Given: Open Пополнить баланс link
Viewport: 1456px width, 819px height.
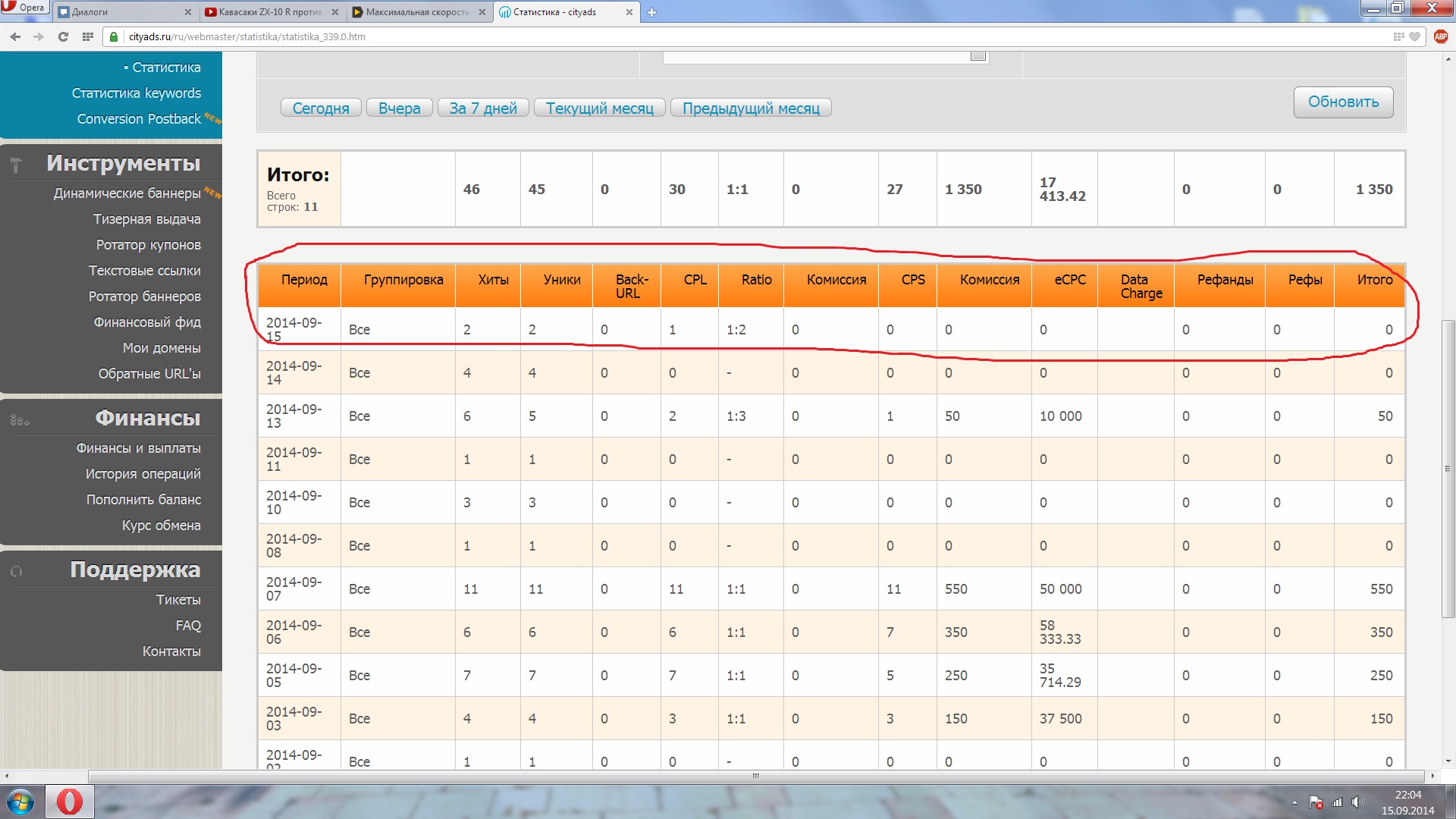Looking at the screenshot, I should tap(143, 500).
